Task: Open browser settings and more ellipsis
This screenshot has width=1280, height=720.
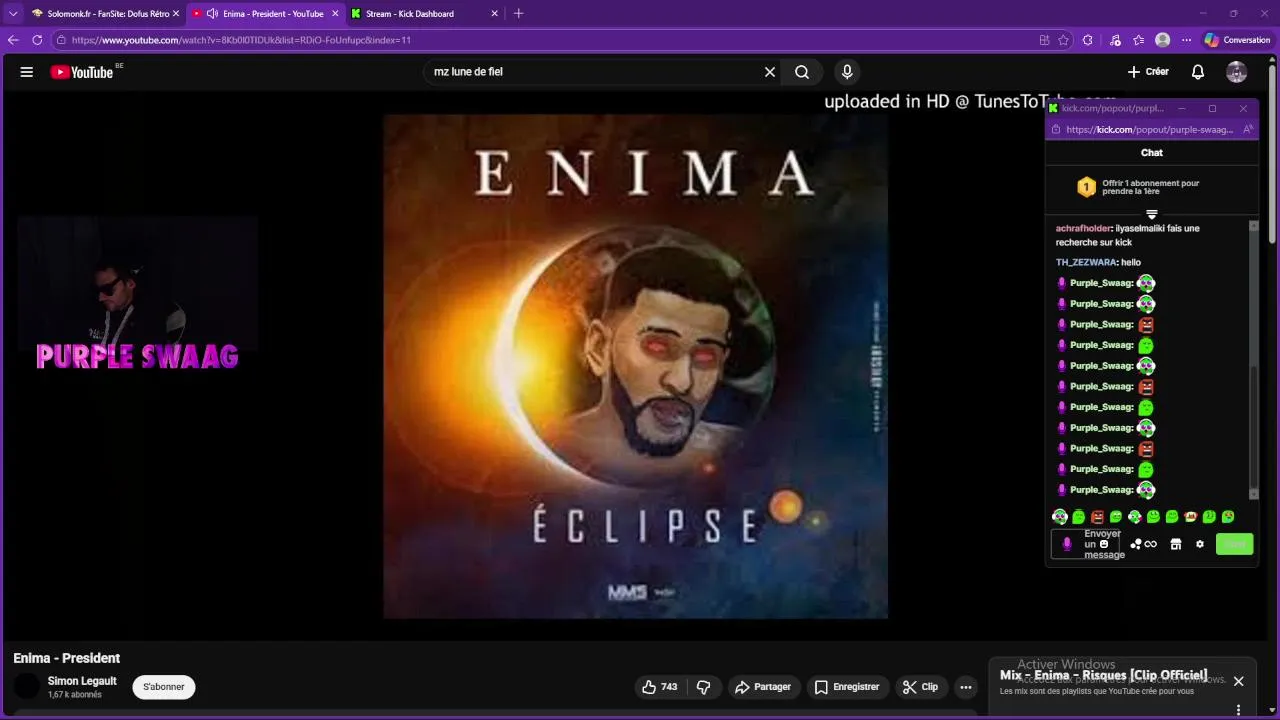Action: (1187, 40)
